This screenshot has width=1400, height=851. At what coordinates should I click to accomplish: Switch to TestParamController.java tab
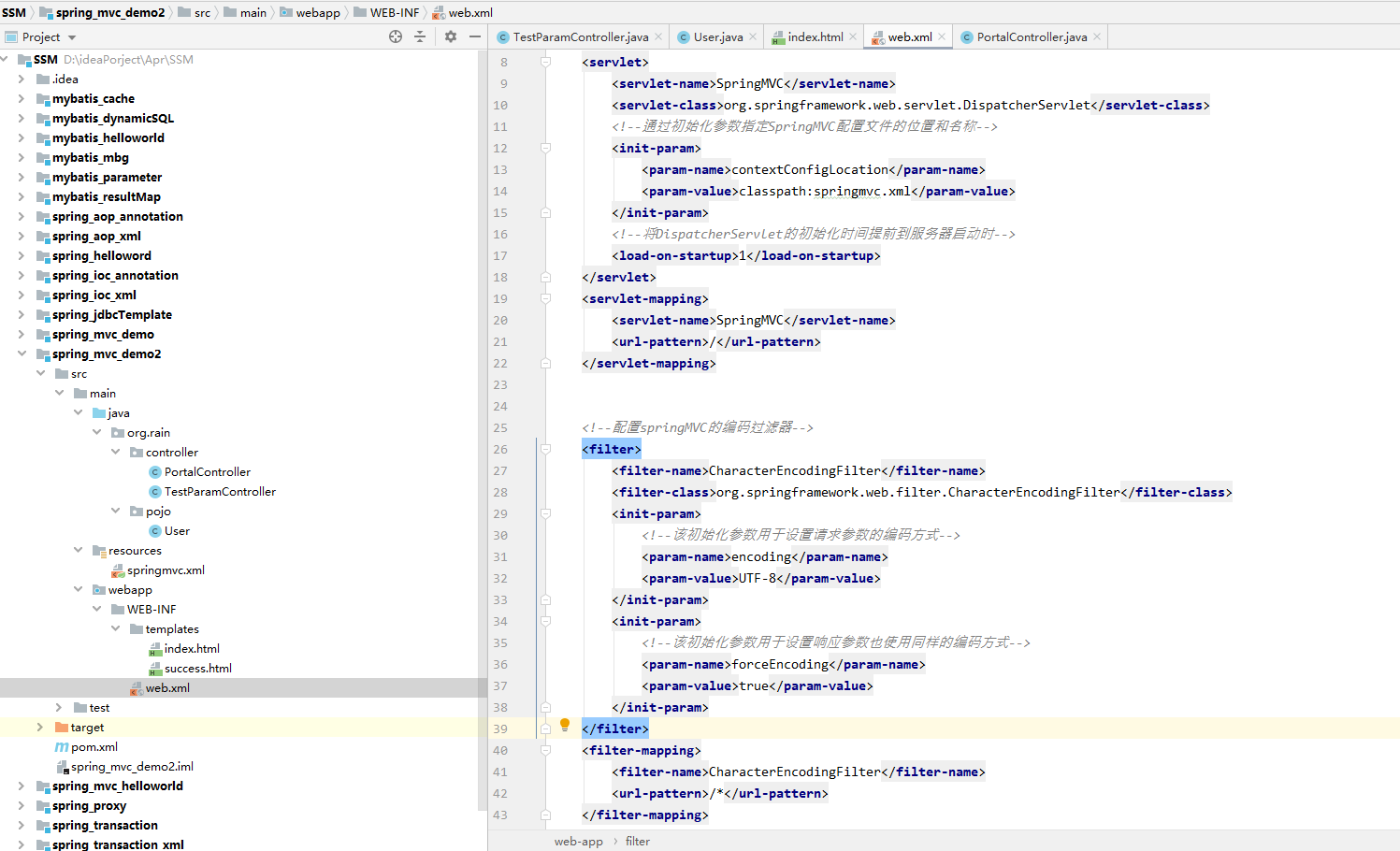(580, 36)
